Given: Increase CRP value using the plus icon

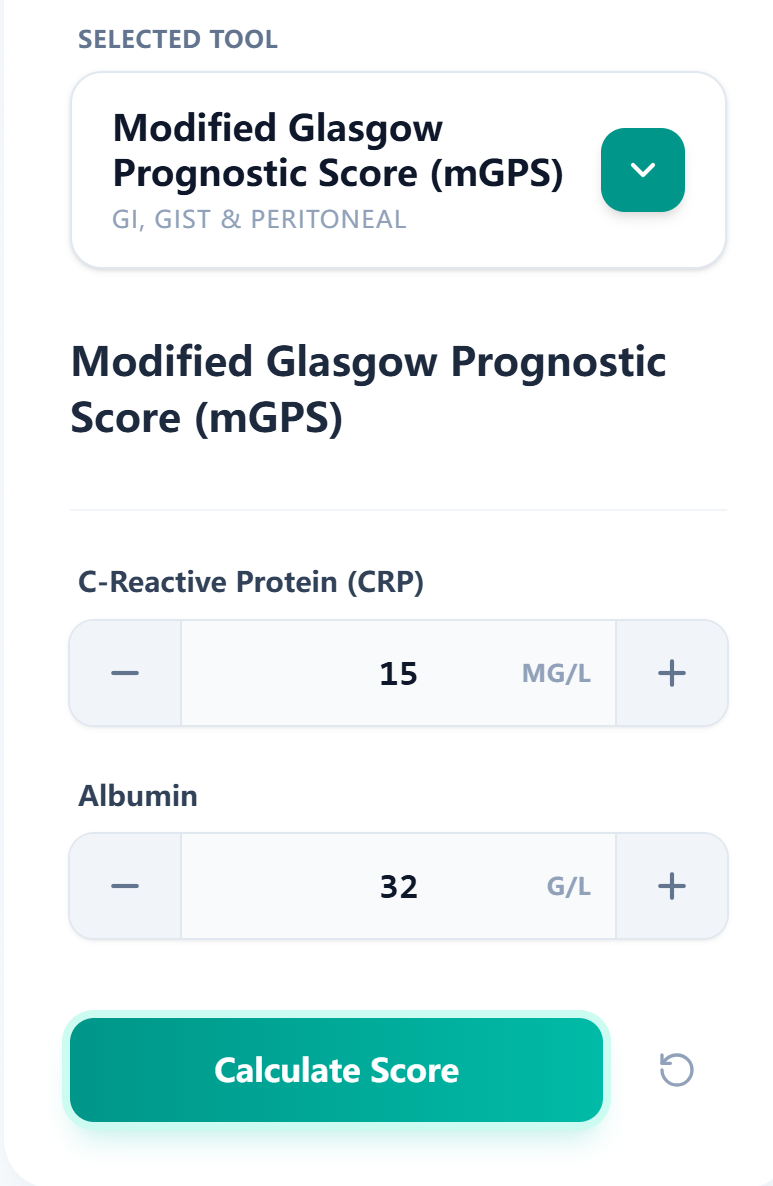Looking at the screenshot, I should 671,672.
